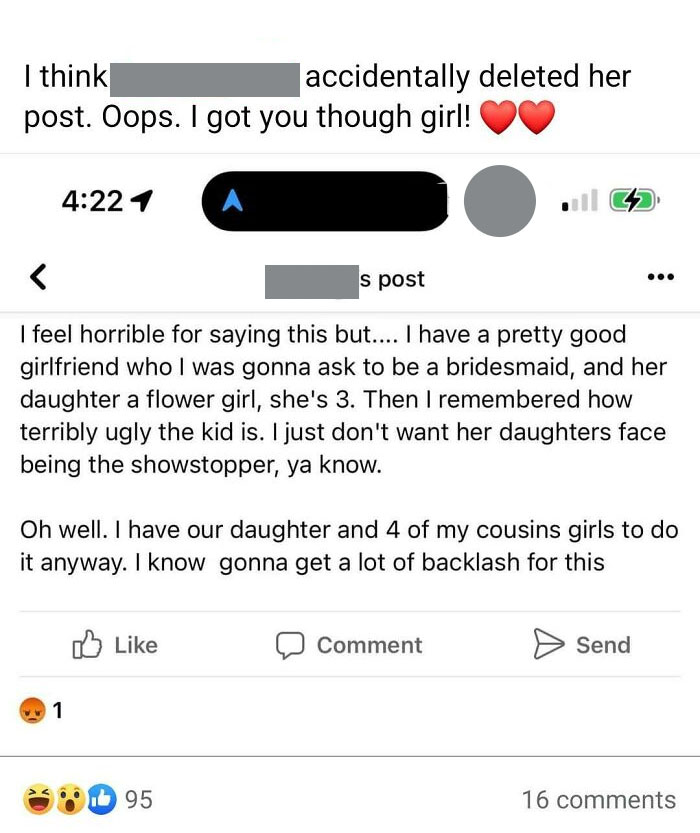Select the post title bar text

(x=350, y=280)
